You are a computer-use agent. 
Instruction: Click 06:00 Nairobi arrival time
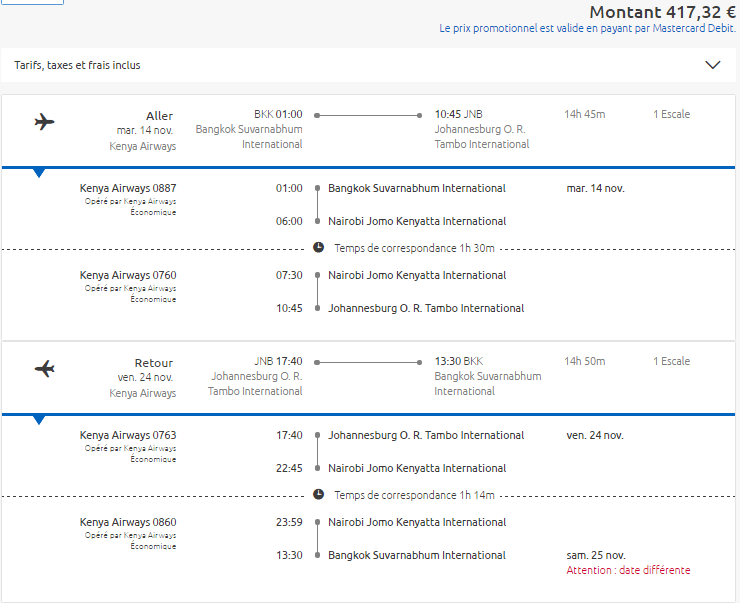(x=289, y=221)
